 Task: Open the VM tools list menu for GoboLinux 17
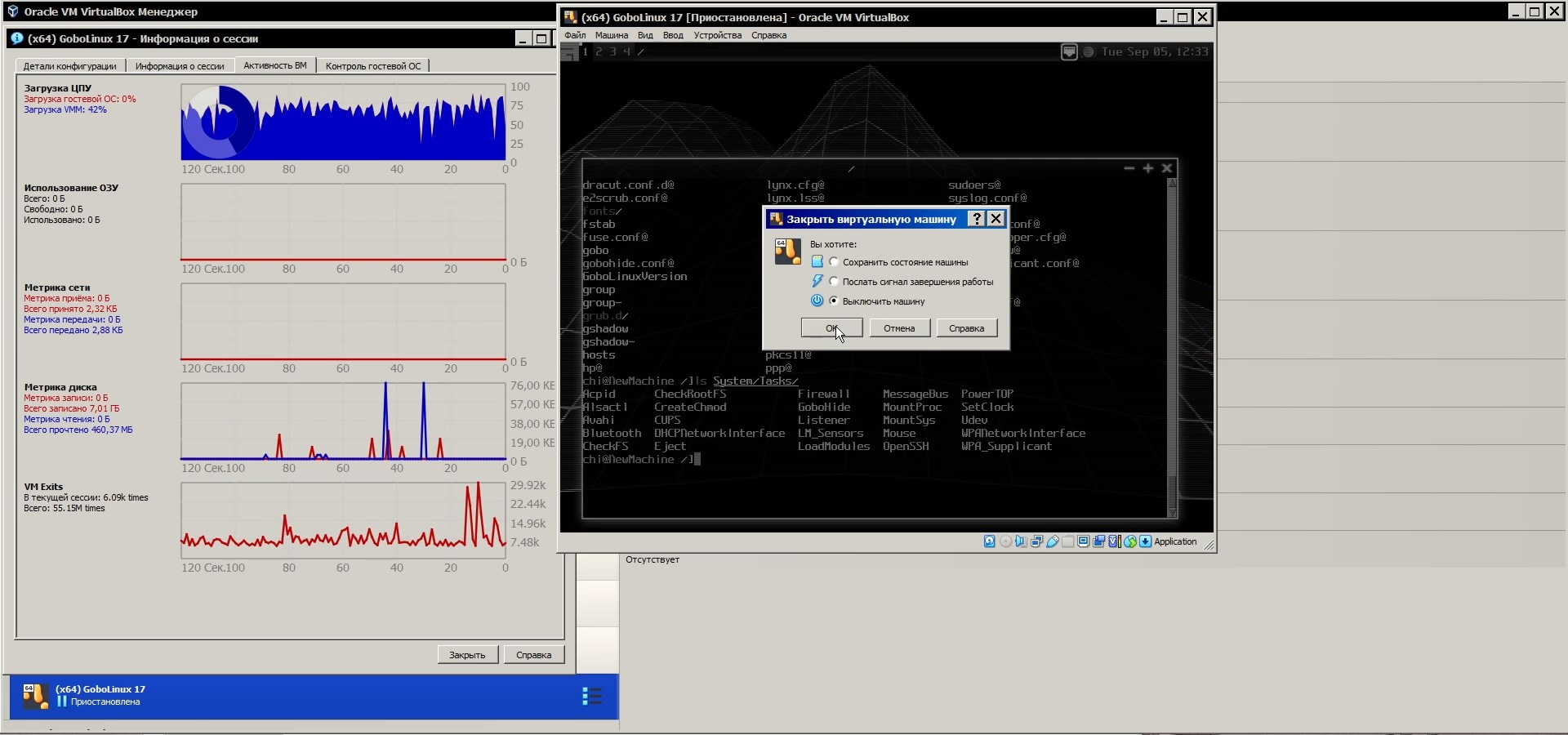click(x=592, y=696)
